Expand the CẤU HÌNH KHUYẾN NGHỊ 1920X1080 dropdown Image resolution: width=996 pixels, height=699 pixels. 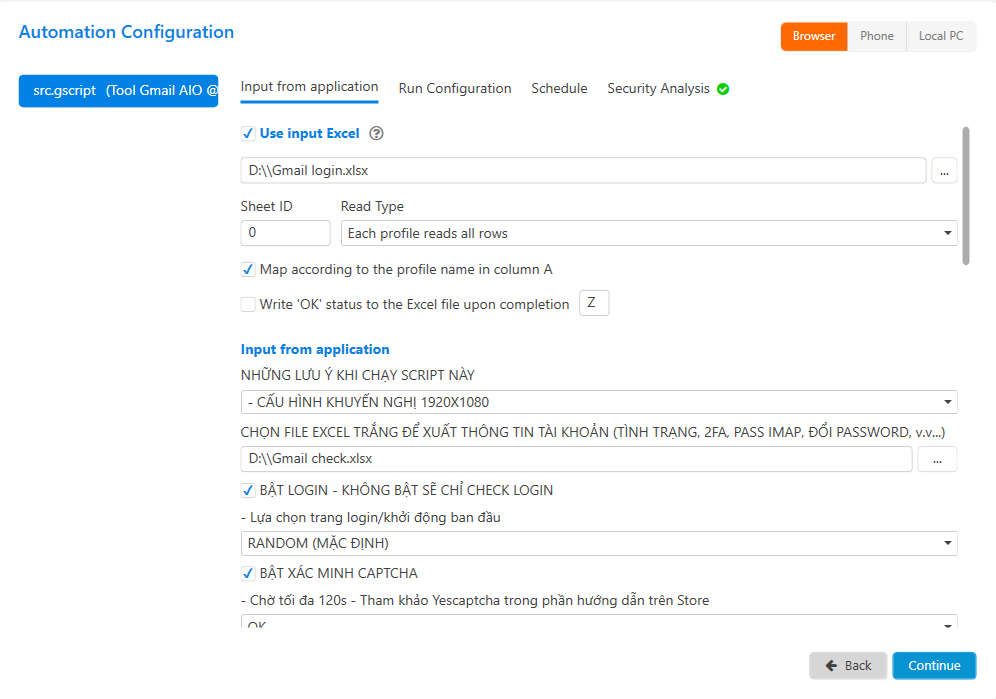pos(598,402)
